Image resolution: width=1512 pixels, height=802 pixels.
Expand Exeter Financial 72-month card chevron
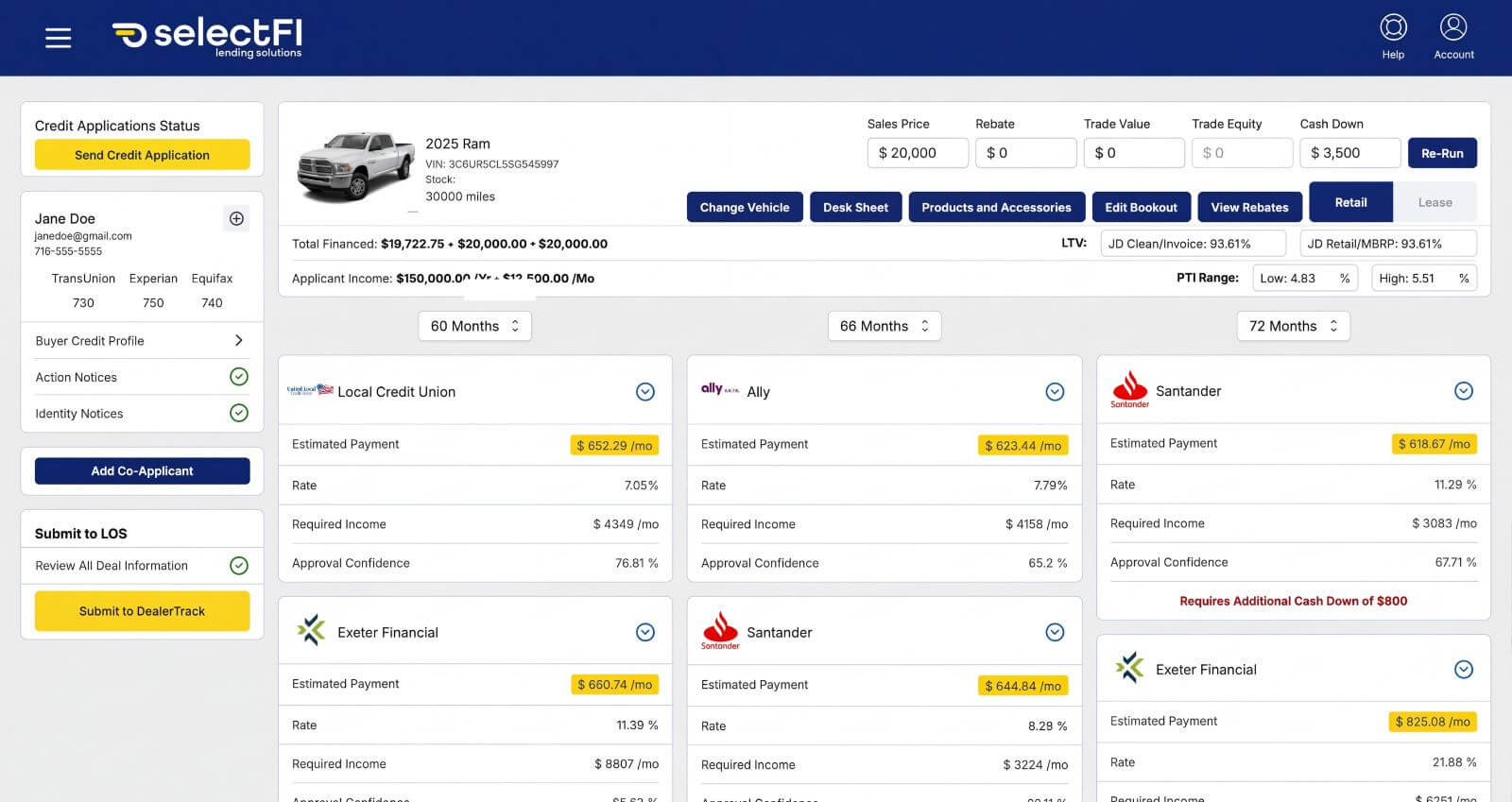(x=1464, y=669)
